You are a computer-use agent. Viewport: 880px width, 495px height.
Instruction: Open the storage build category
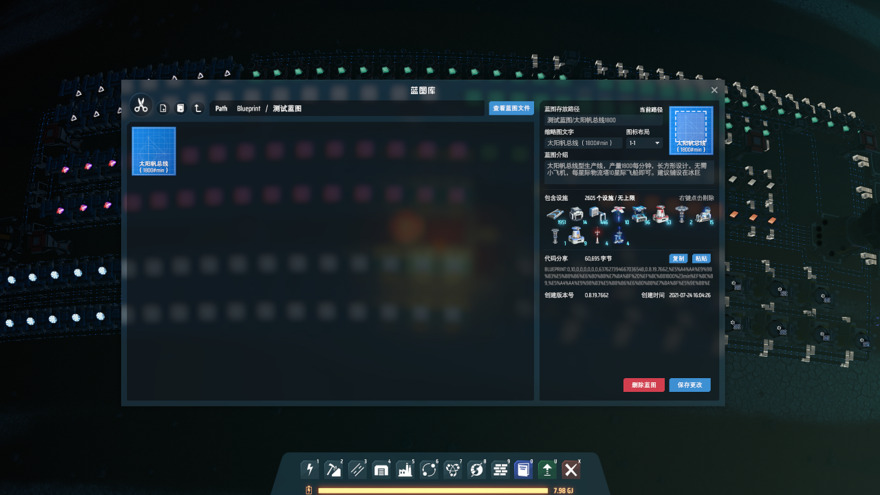381,469
